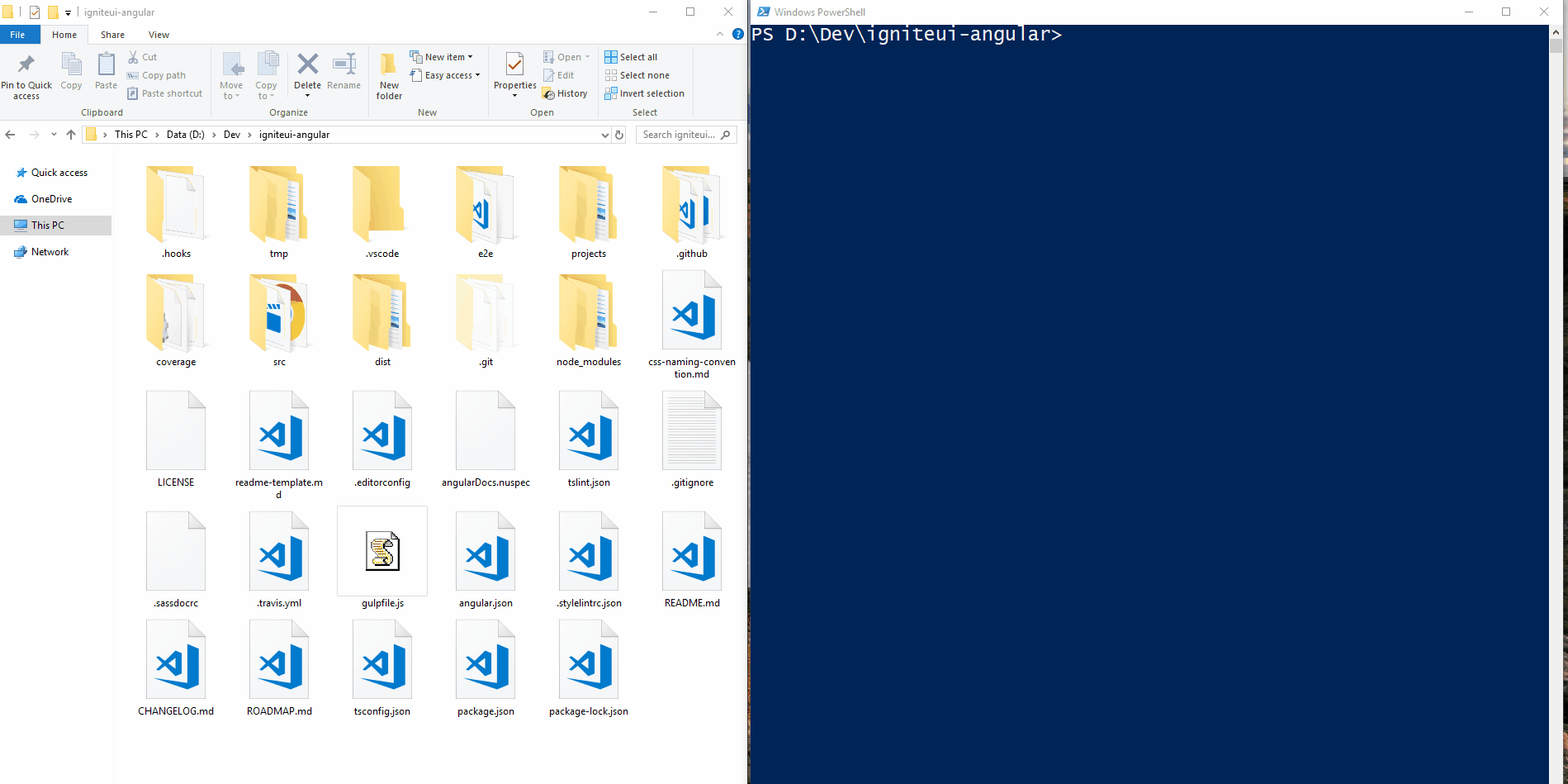
Task: Select the README.md file
Action: pyautogui.click(x=692, y=560)
